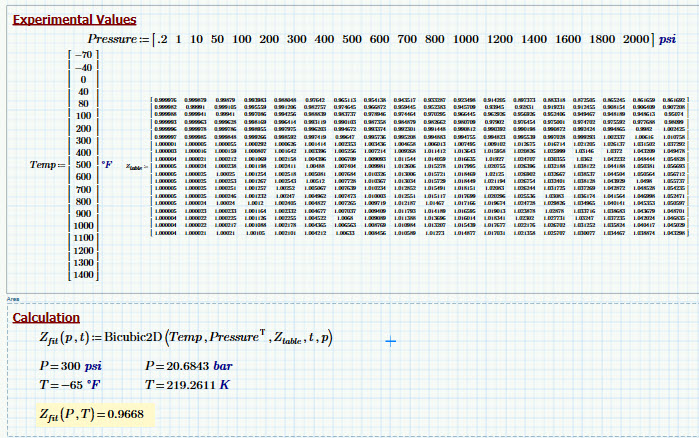The height and width of the screenshot is (438, 699).
Task: Click the "Area" region label
Action: pos(13,299)
